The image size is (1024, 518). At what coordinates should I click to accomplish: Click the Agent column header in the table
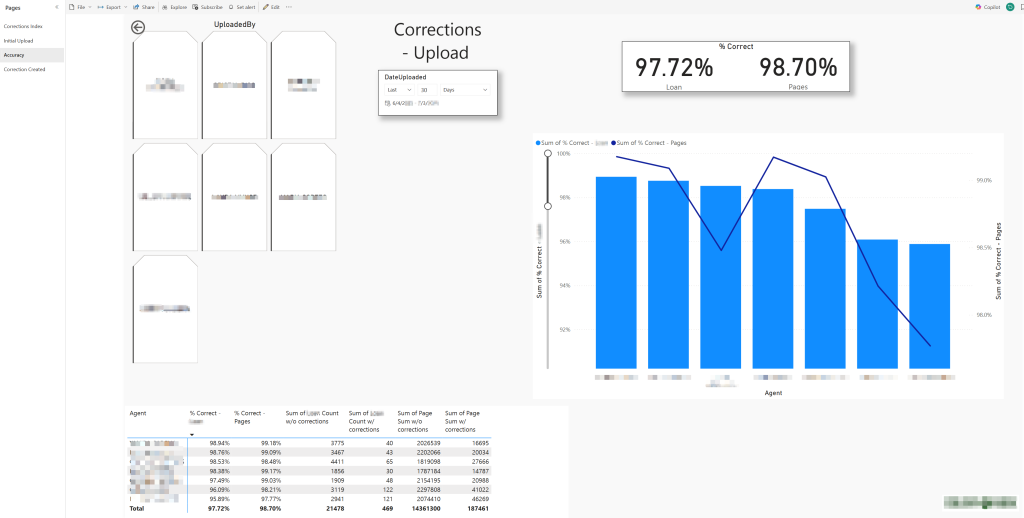138,413
